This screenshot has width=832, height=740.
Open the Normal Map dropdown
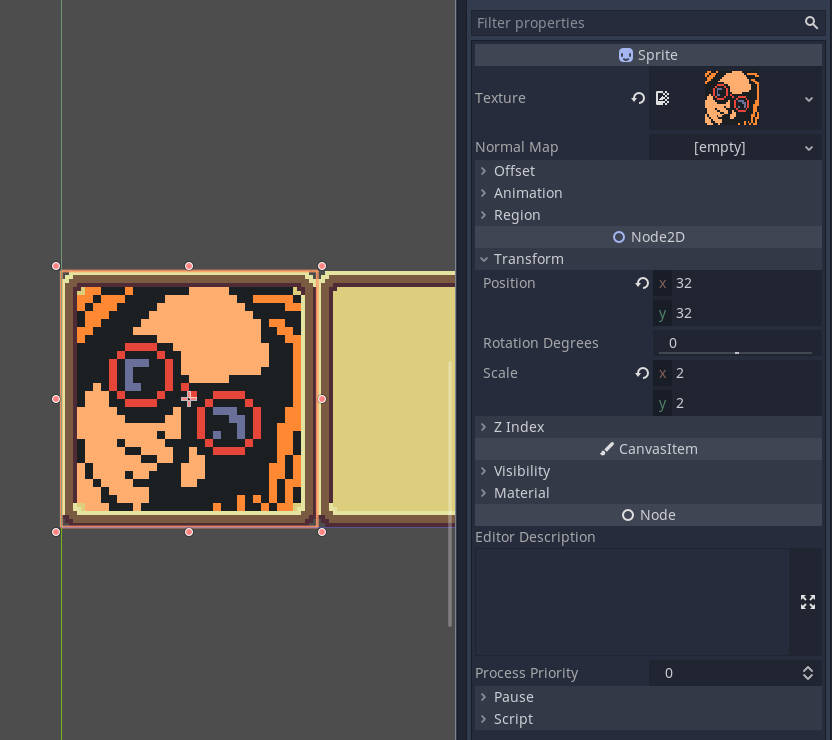[x=810, y=147]
